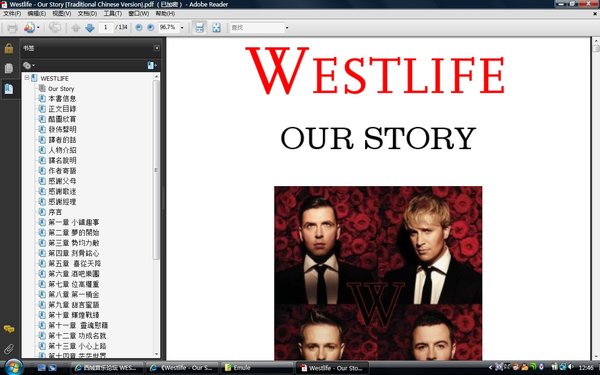The height and width of the screenshot is (375, 600).
Task: Open the bookmarks options gear menu
Action: click(x=28, y=65)
